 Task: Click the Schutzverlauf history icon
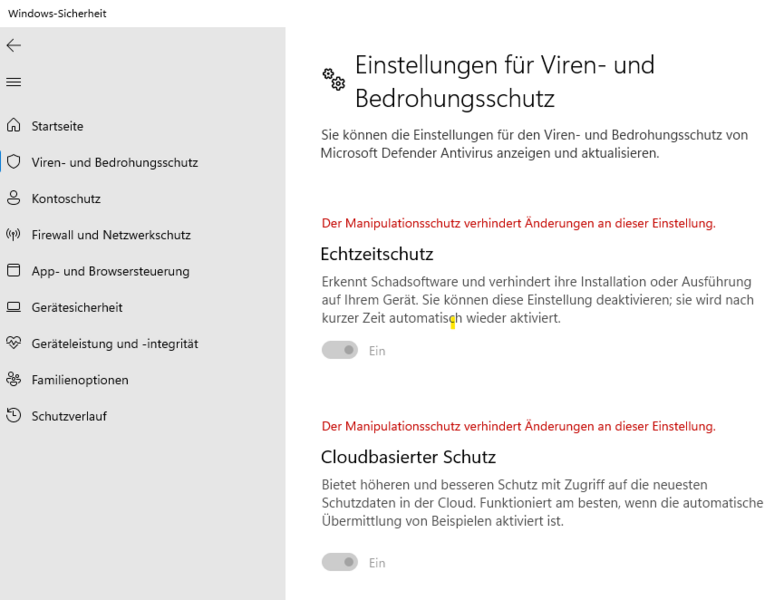[13, 415]
